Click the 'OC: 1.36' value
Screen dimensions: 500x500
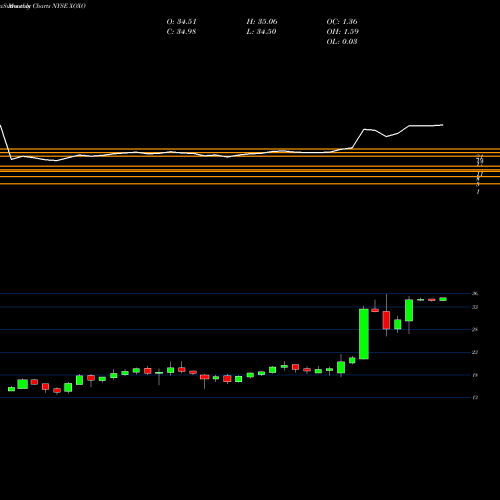(x=342, y=22)
